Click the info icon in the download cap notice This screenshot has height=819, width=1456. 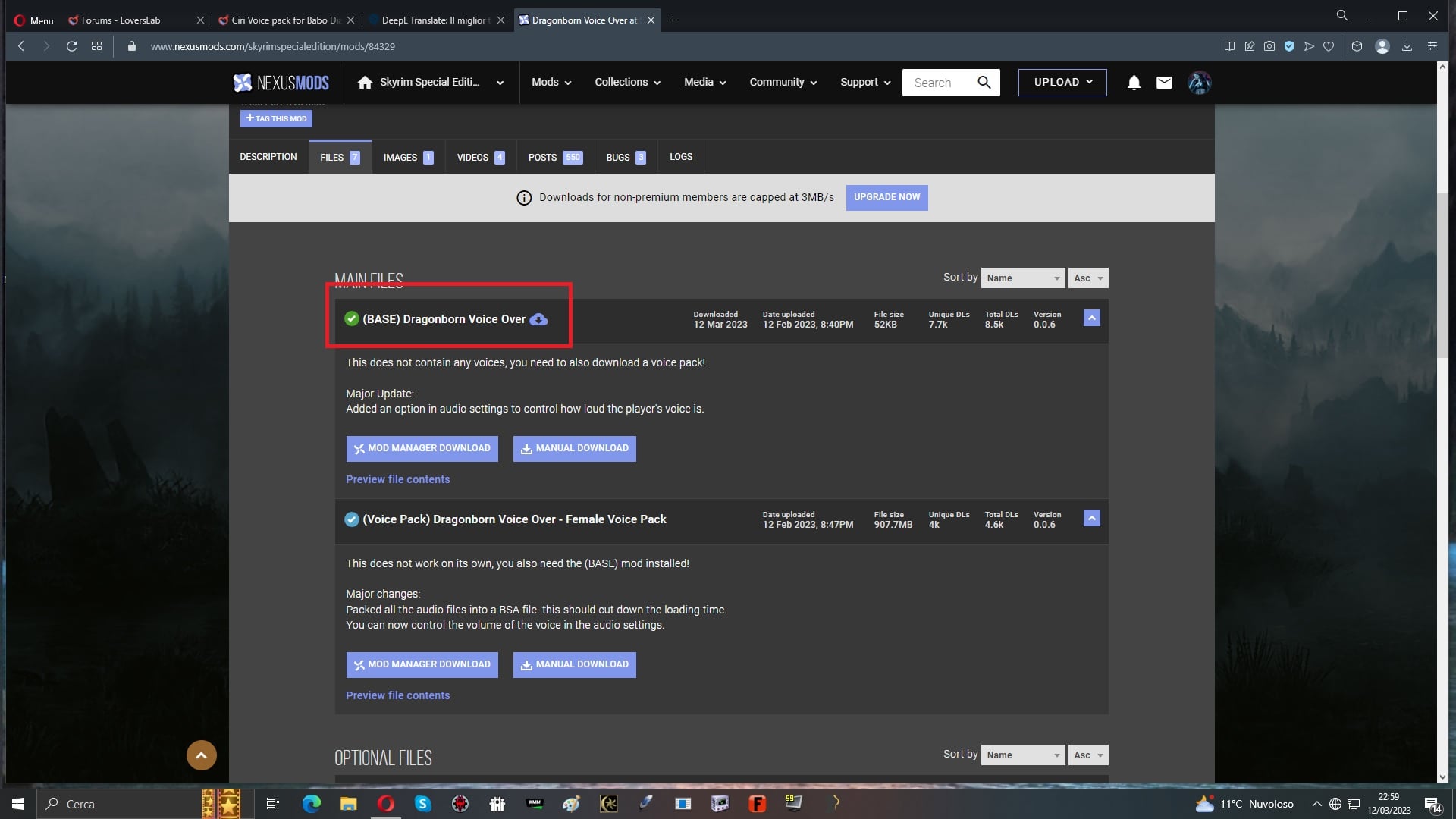(524, 198)
